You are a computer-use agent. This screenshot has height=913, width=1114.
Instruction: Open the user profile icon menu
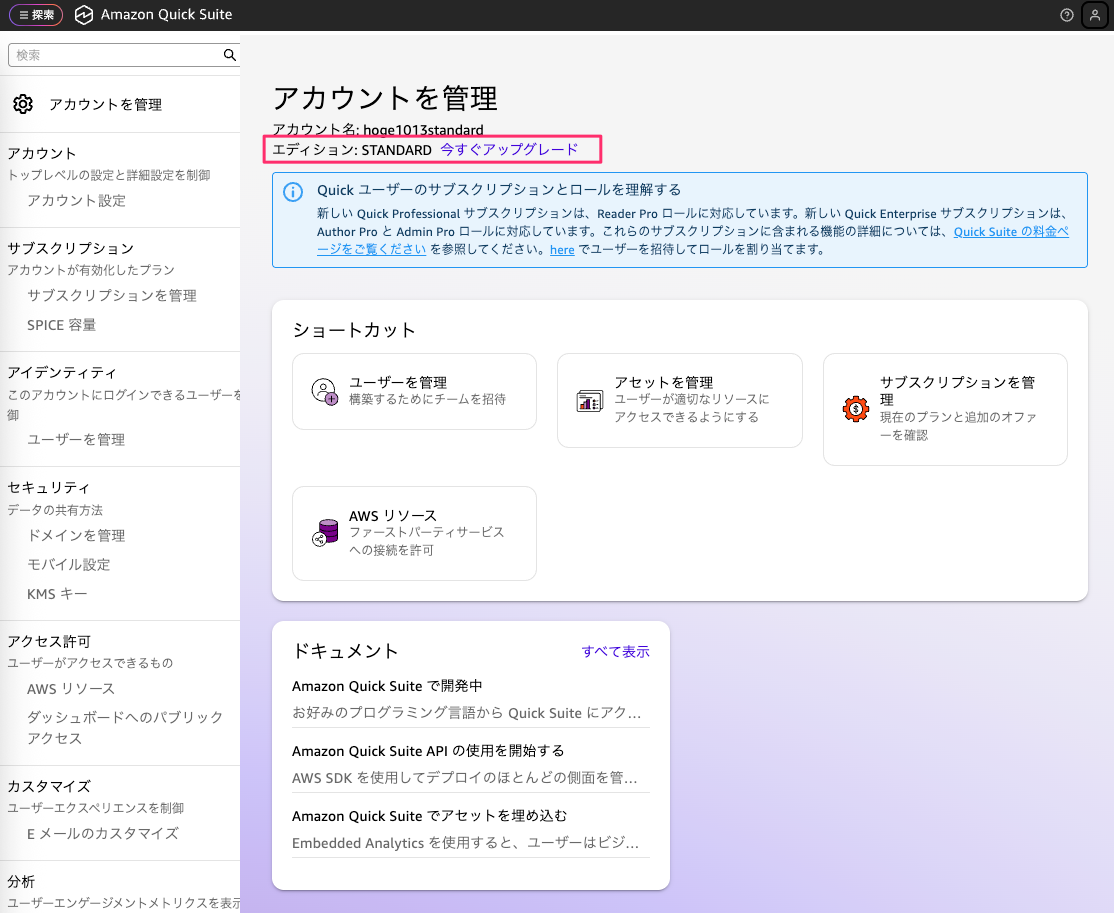[1094, 15]
